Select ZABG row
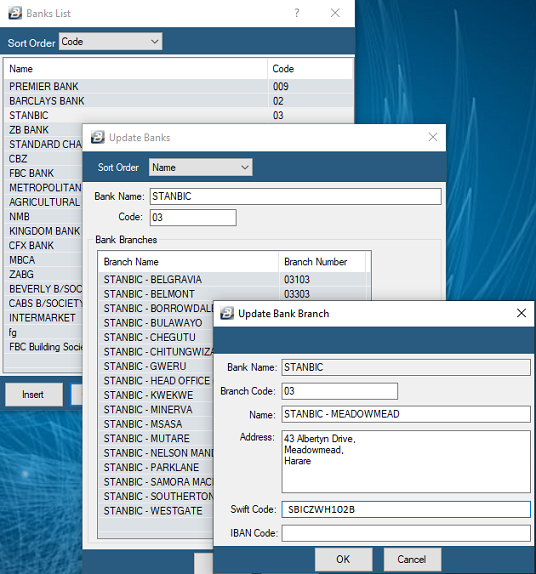The image size is (536, 574). [44, 274]
